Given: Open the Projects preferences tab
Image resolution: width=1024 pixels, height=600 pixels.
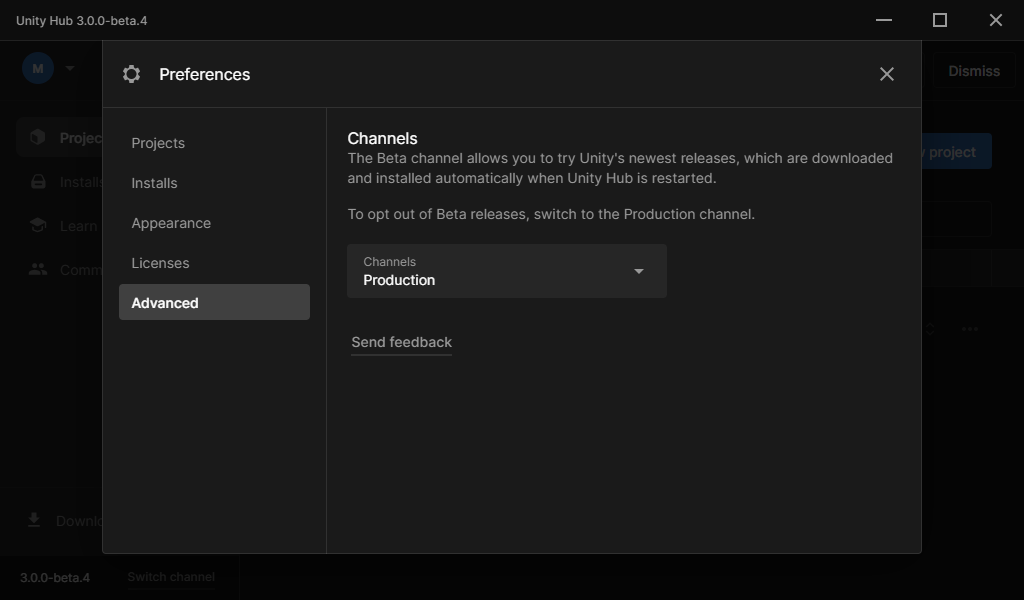Looking at the screenshot, I should point(214,143).
